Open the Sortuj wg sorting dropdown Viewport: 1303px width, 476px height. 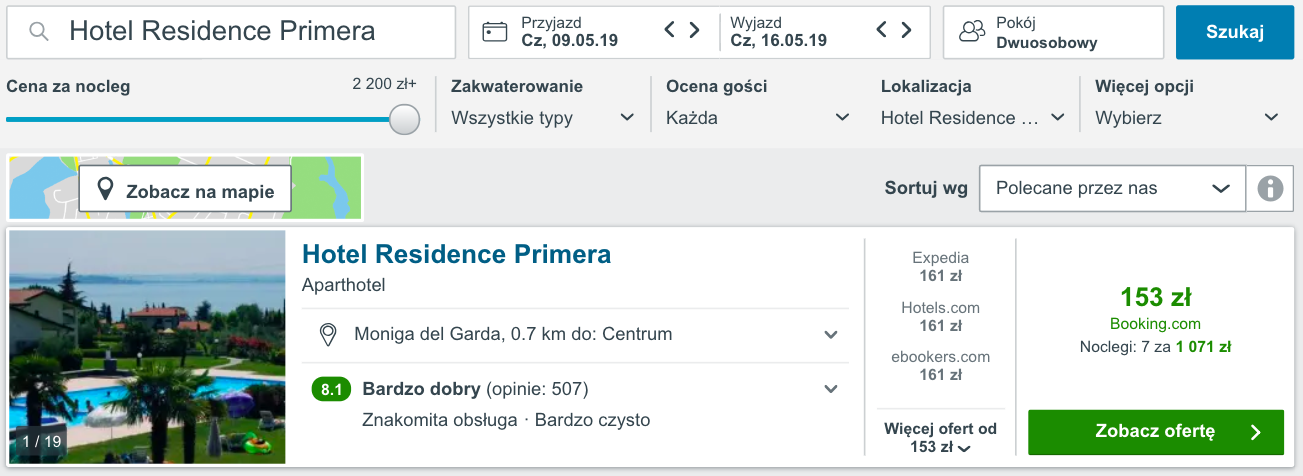coord(1112,188)
